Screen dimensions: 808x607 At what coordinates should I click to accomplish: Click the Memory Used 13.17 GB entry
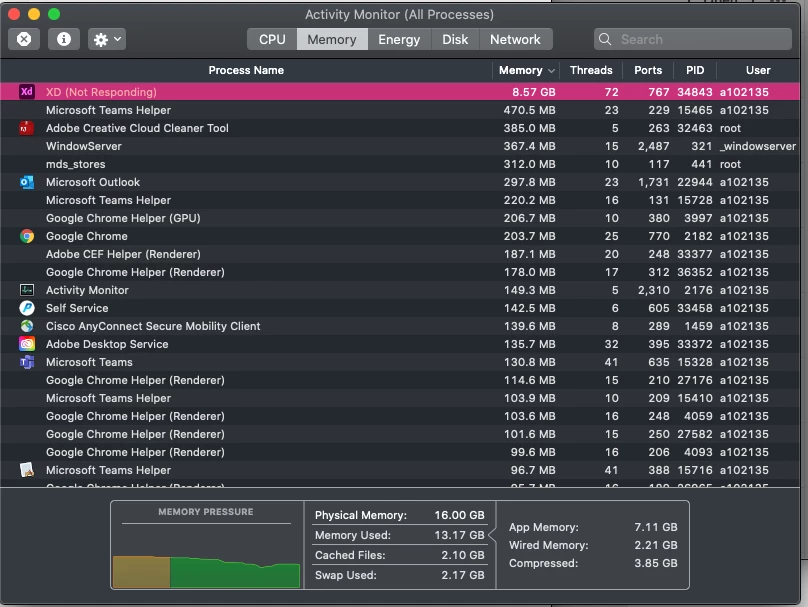[399, 535]
